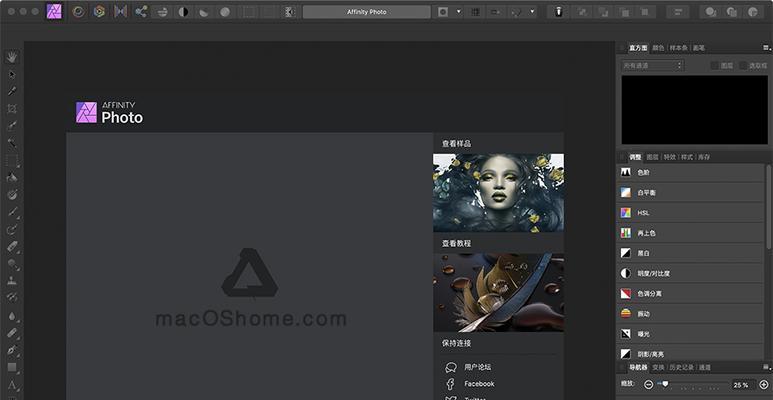Apply Auto Colors toolbar icon
This screenshot has width=773, height=400.
click(x=204, y=12)
